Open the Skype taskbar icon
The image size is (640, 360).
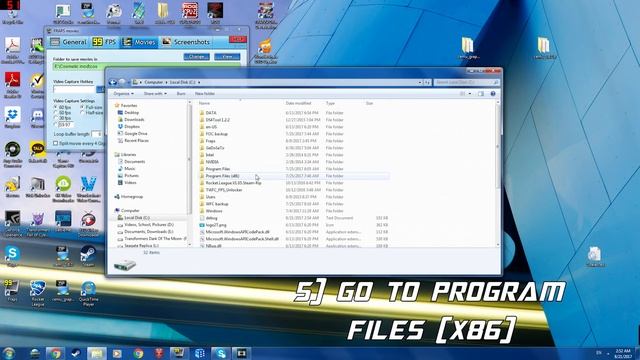pyautogui.click(x=221, y=353)
